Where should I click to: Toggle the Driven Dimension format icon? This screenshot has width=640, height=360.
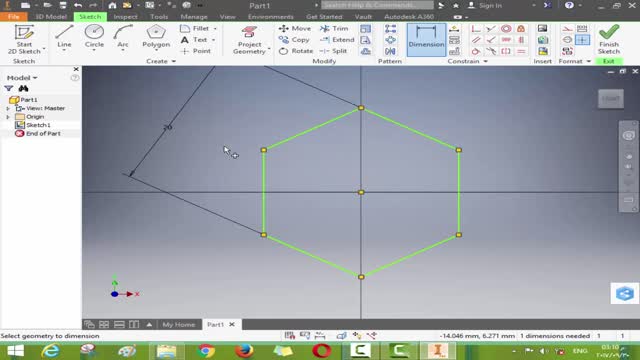(x=582, y=29)
